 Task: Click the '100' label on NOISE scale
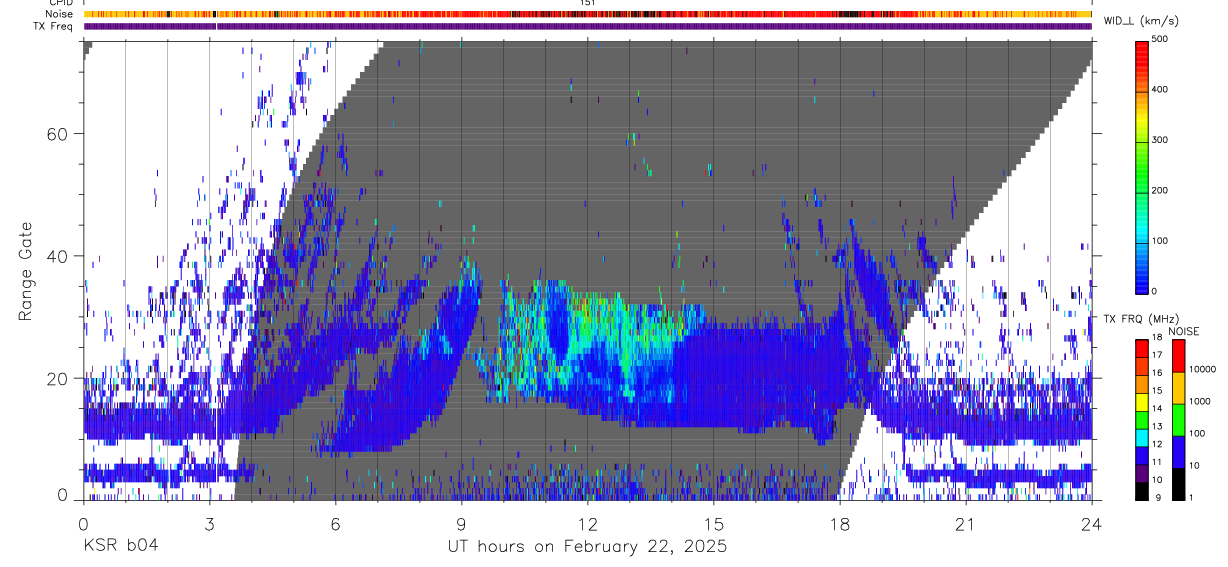(1198, 433)
